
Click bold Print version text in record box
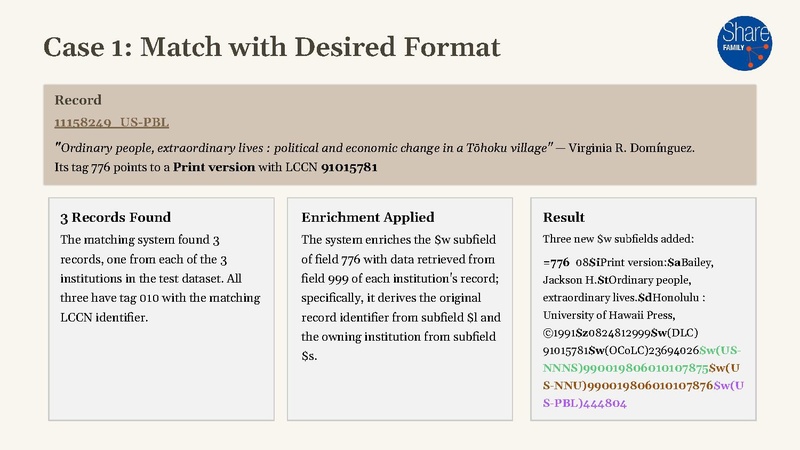click(x=214, y=167)
